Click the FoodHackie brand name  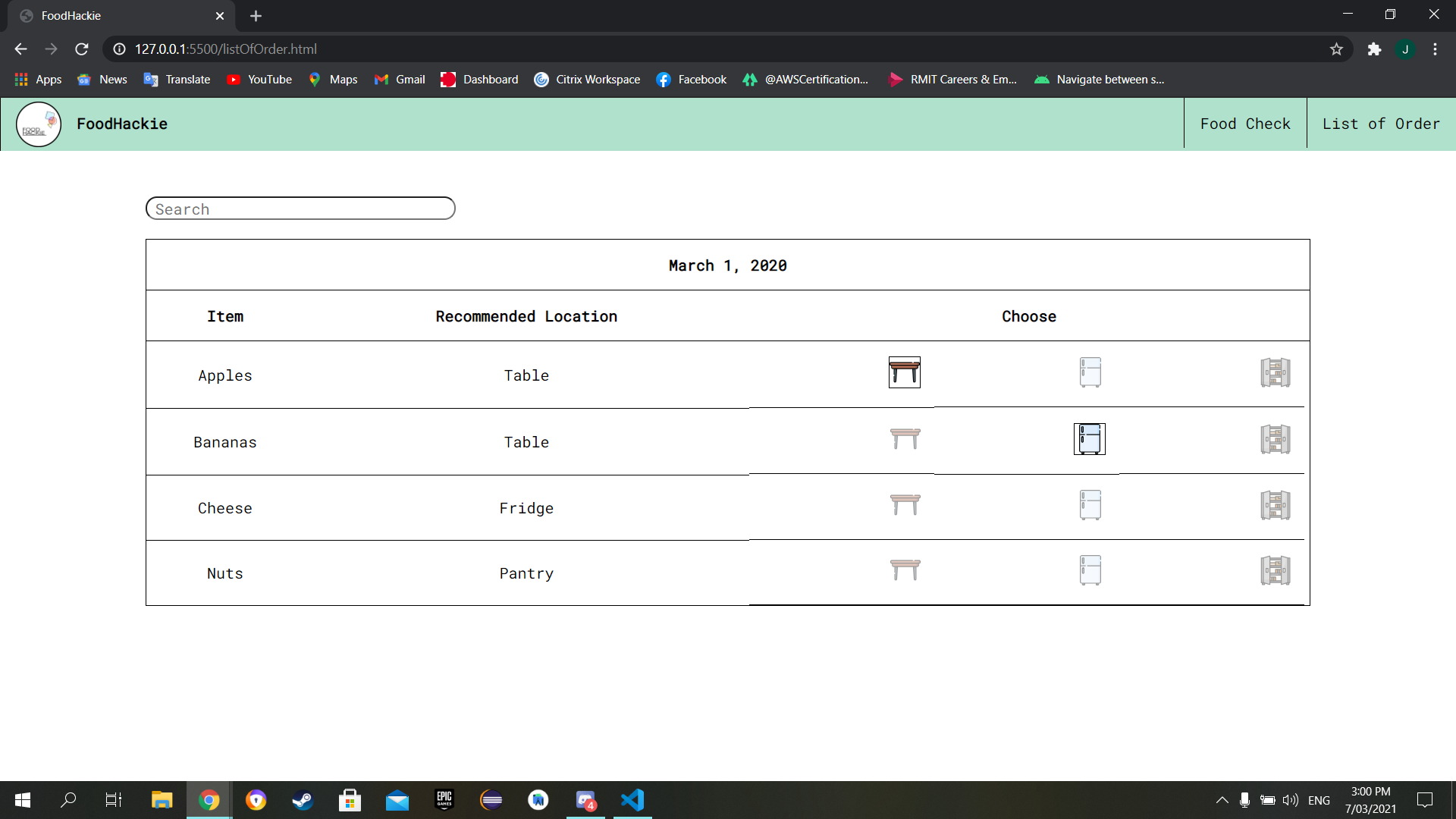(122, 124)
